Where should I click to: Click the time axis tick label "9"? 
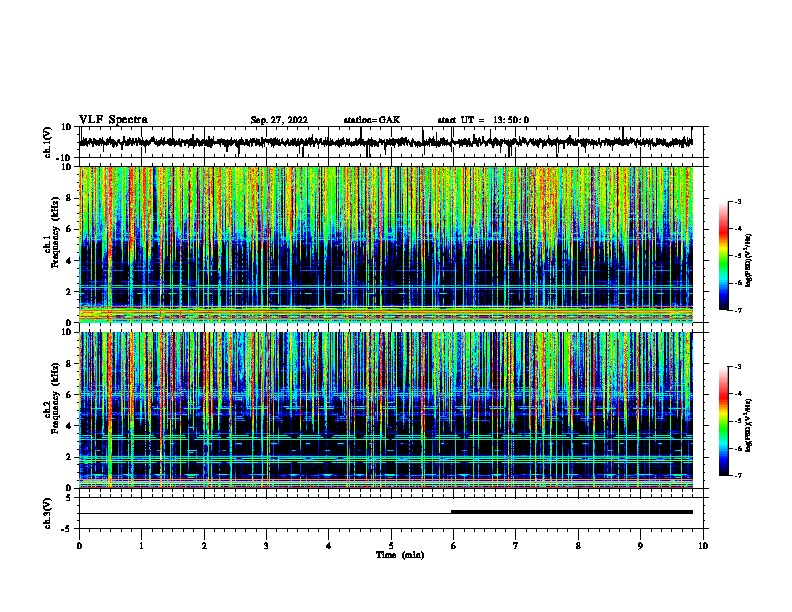point(640,546)
